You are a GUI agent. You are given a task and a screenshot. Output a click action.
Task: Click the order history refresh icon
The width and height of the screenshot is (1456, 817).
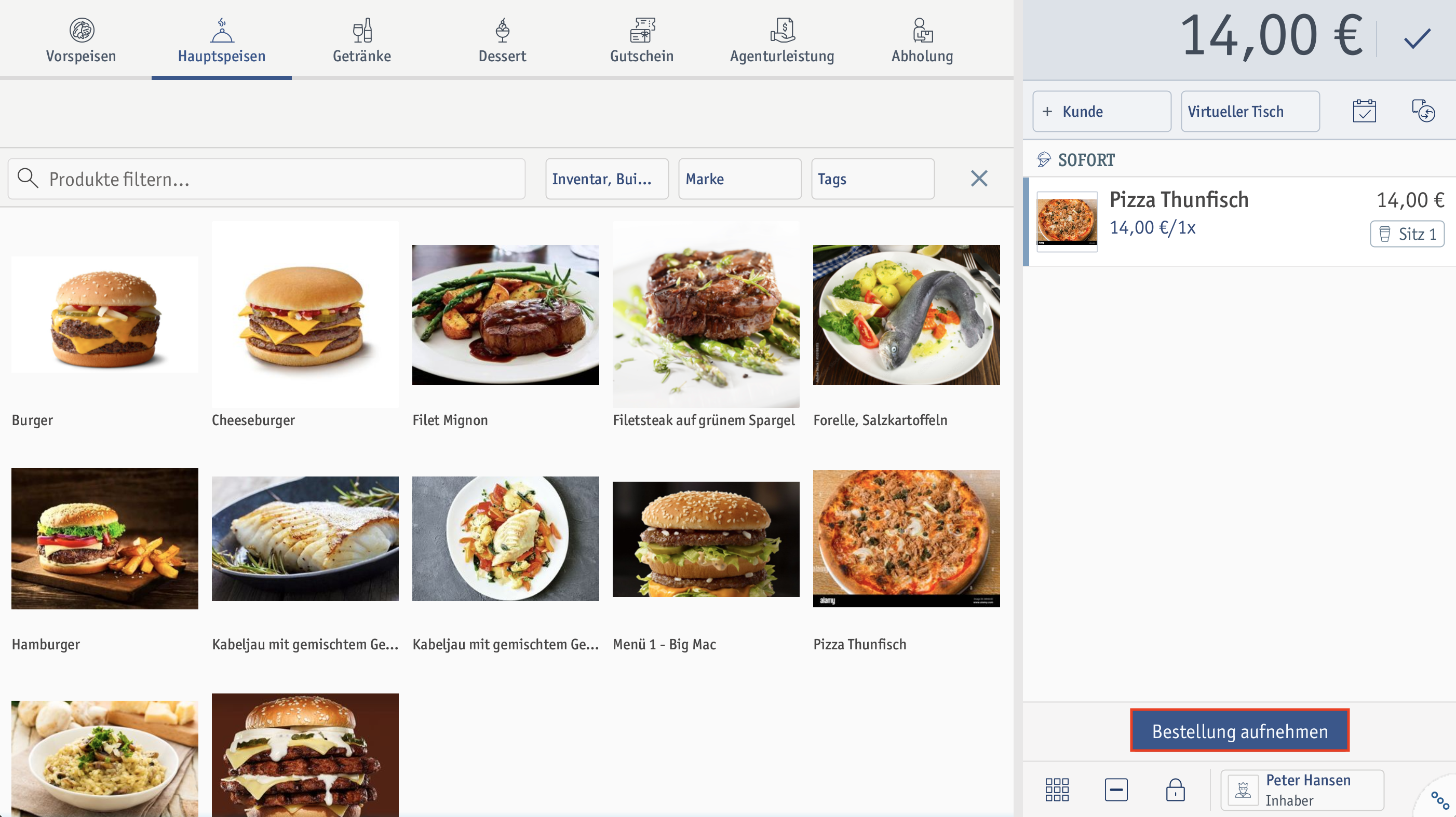[1423, 111]
